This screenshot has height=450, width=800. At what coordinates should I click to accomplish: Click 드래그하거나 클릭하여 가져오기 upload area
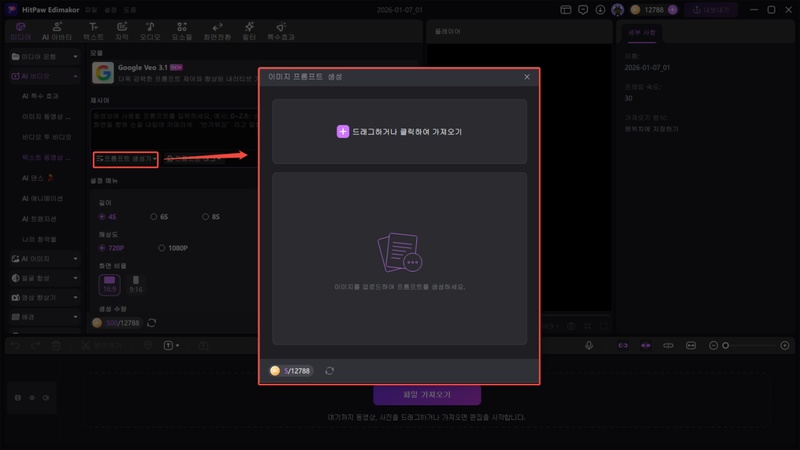pyautogui.click(x=399, y=132)
